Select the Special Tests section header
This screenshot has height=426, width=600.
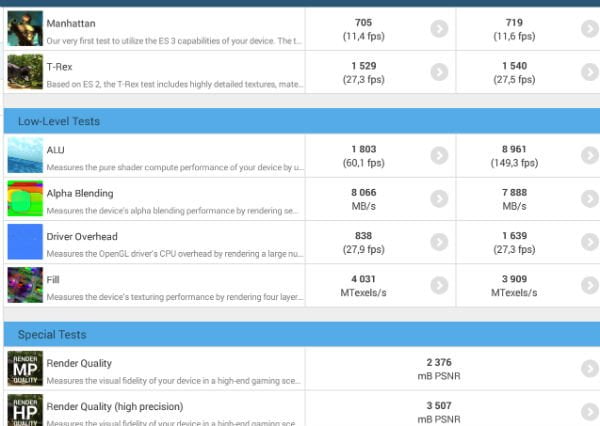point(302,335)
